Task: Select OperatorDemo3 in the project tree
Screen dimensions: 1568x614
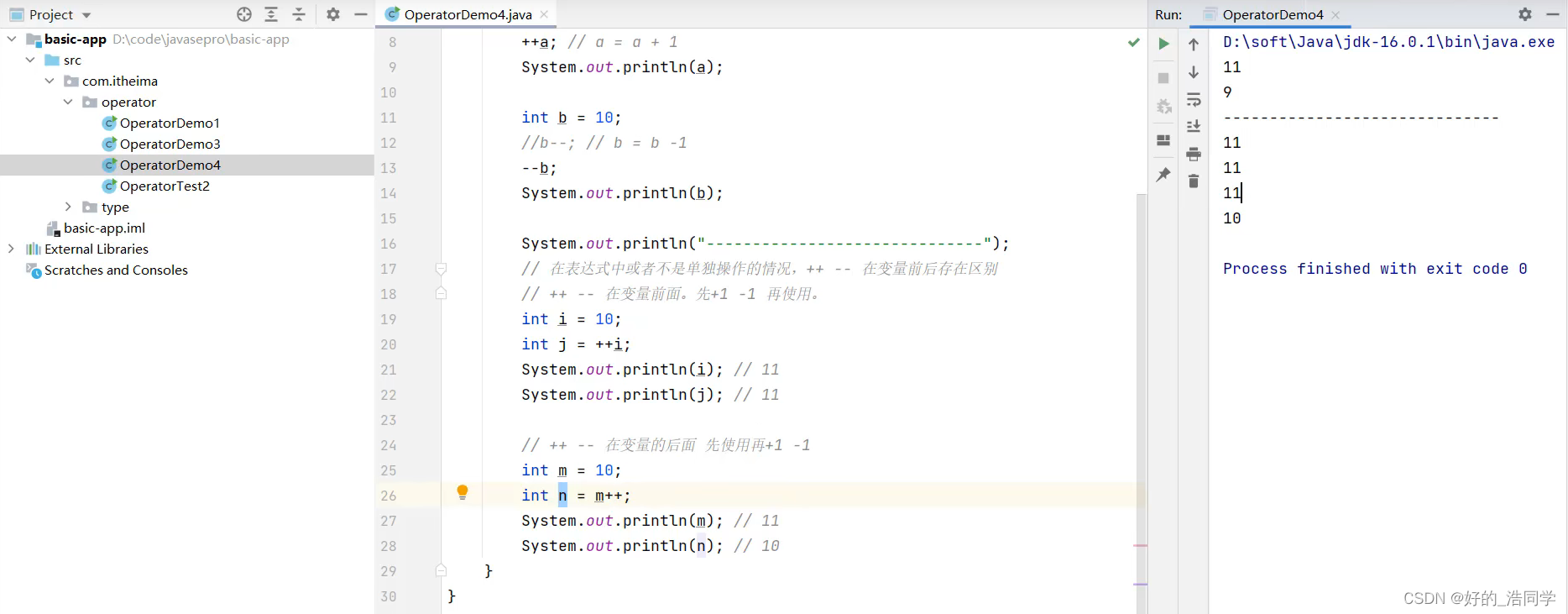Action: point(170,144)
